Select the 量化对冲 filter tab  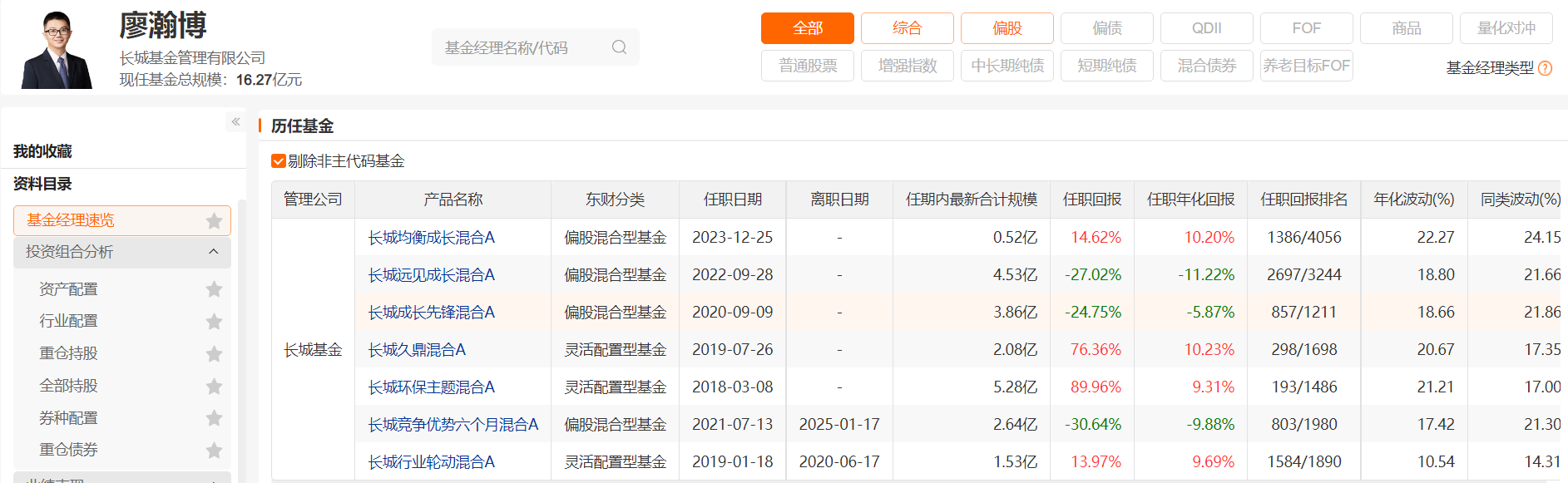point(1506,28)
